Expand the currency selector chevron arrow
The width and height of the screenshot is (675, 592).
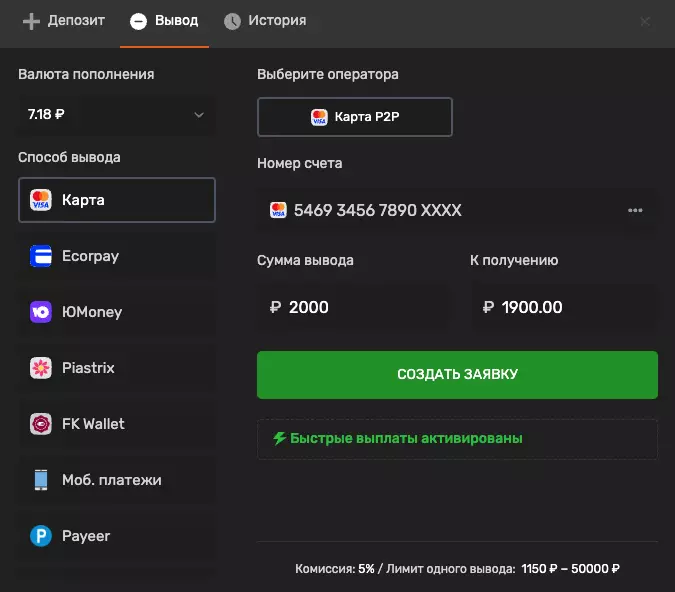pos(198,115)
